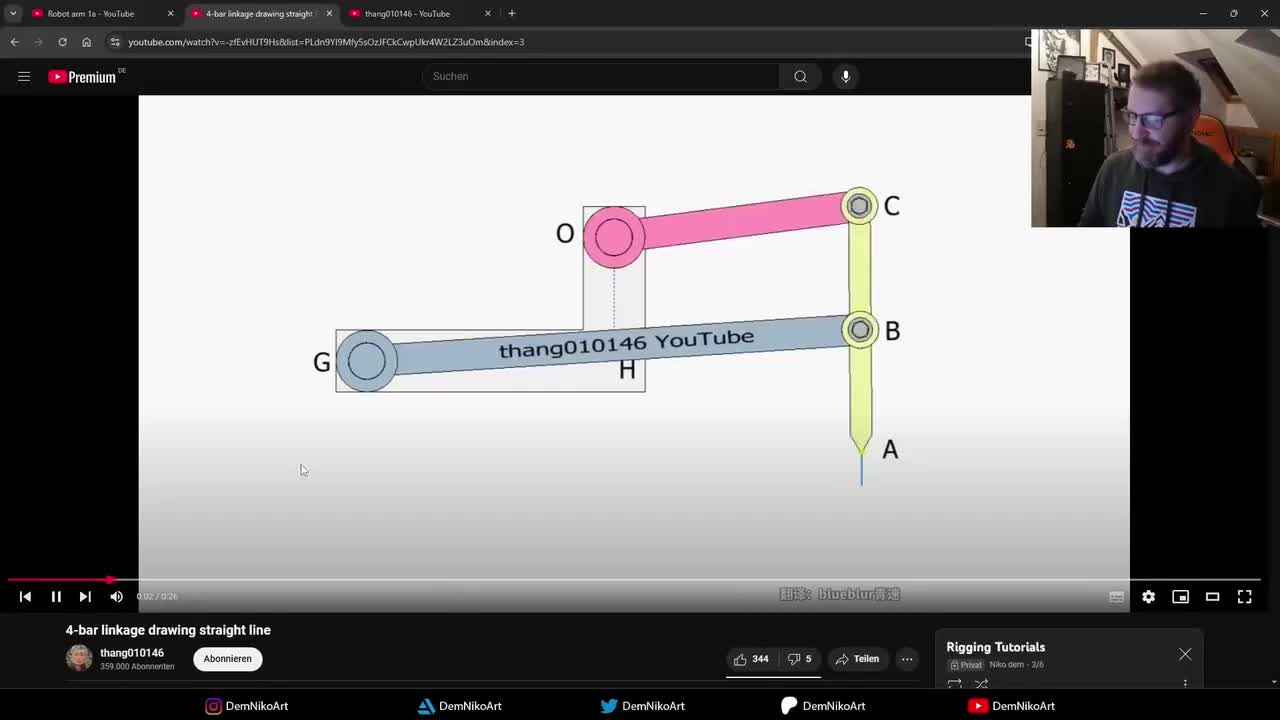
Task: Mute the video volume
Action: [116, 596]
